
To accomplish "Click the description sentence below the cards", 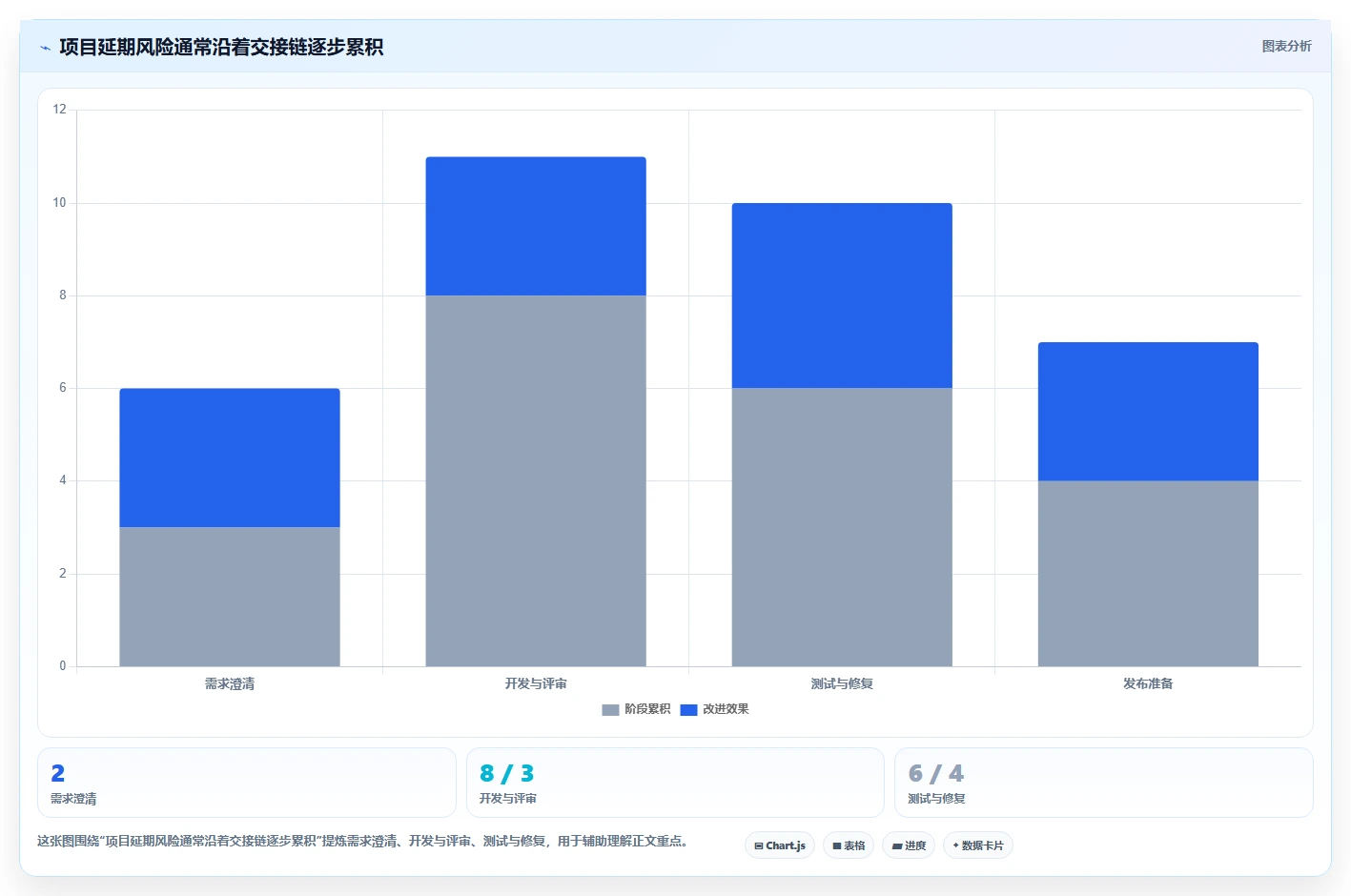I will click(363, 841).
